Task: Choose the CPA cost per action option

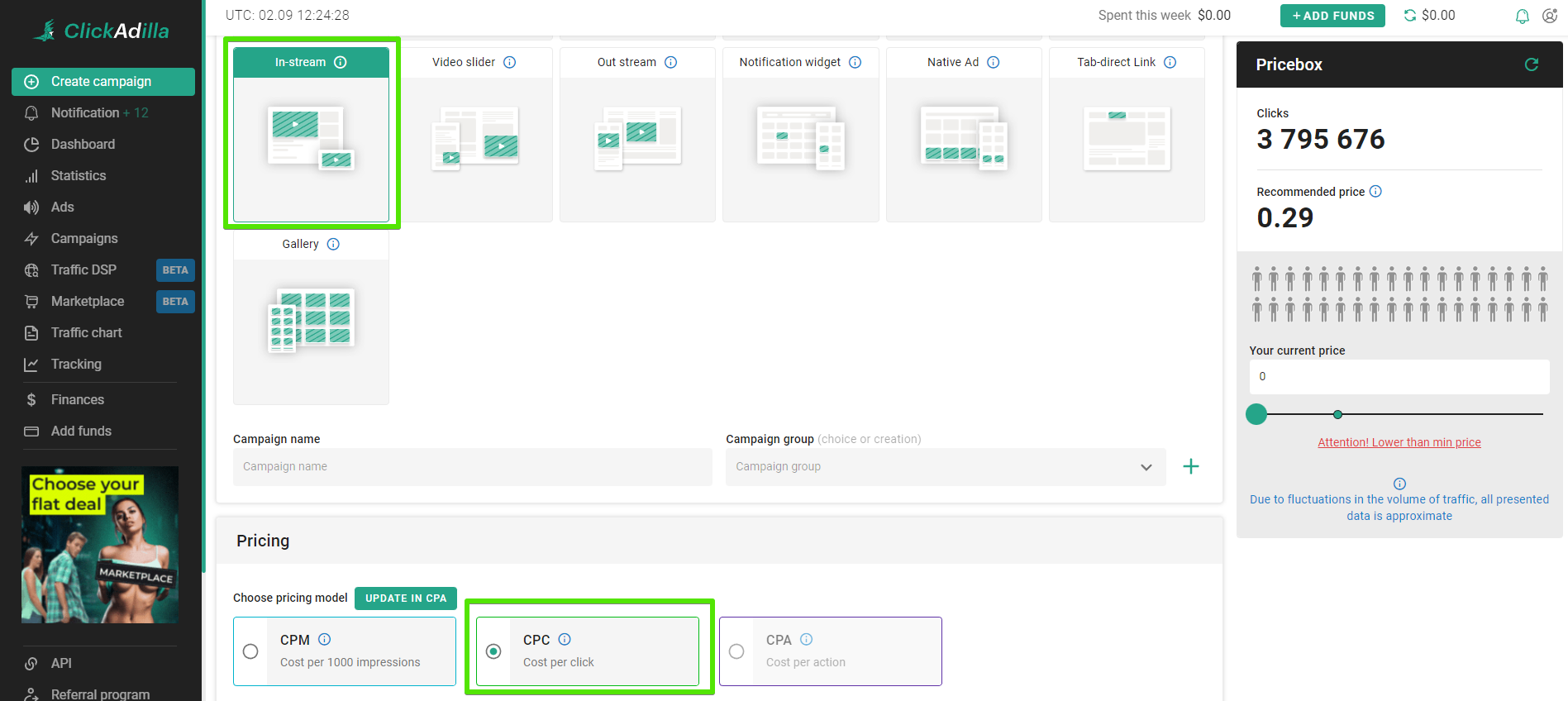Action: pos(736,651)
